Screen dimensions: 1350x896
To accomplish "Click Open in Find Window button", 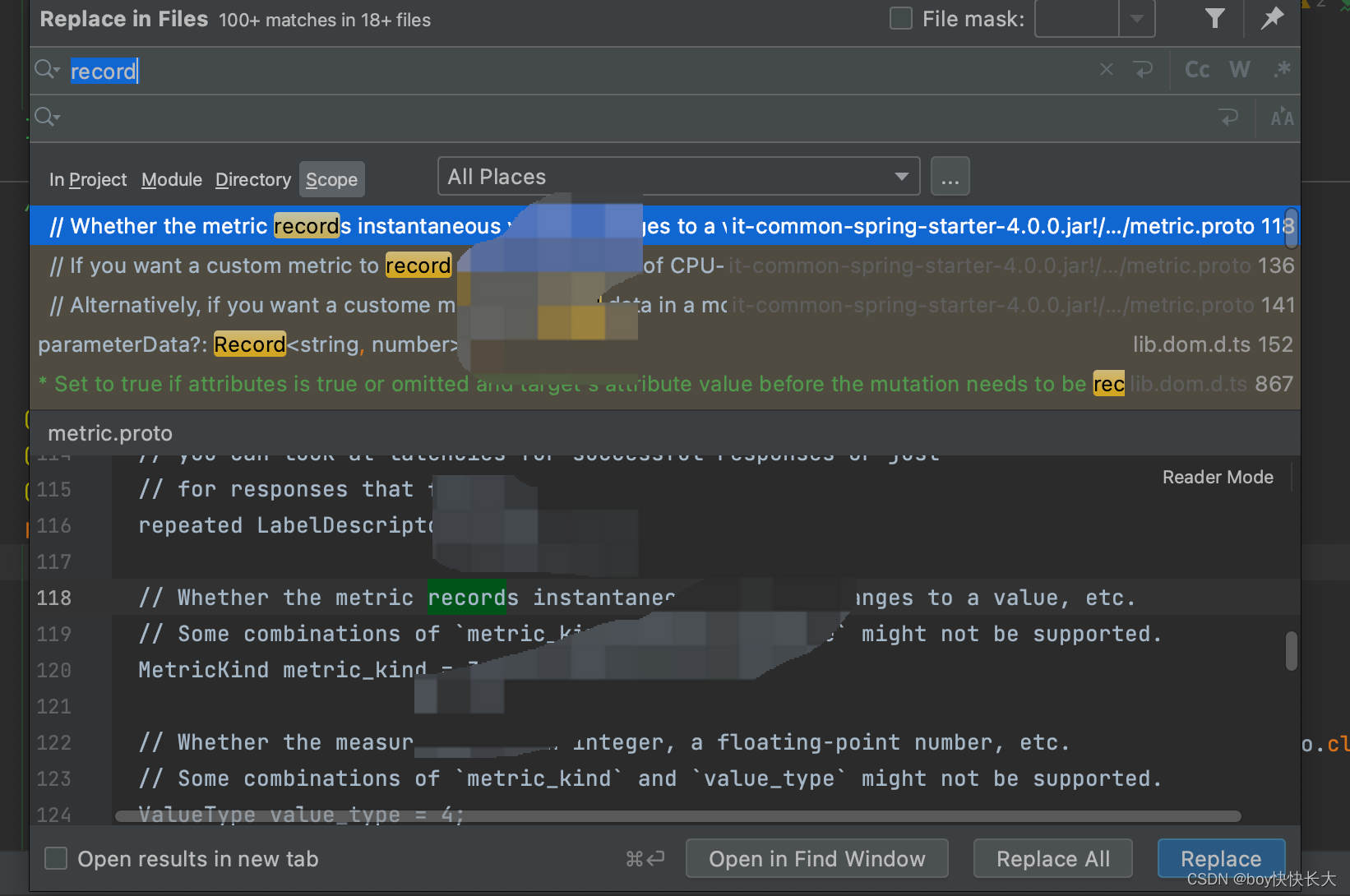I will [816, 858].
